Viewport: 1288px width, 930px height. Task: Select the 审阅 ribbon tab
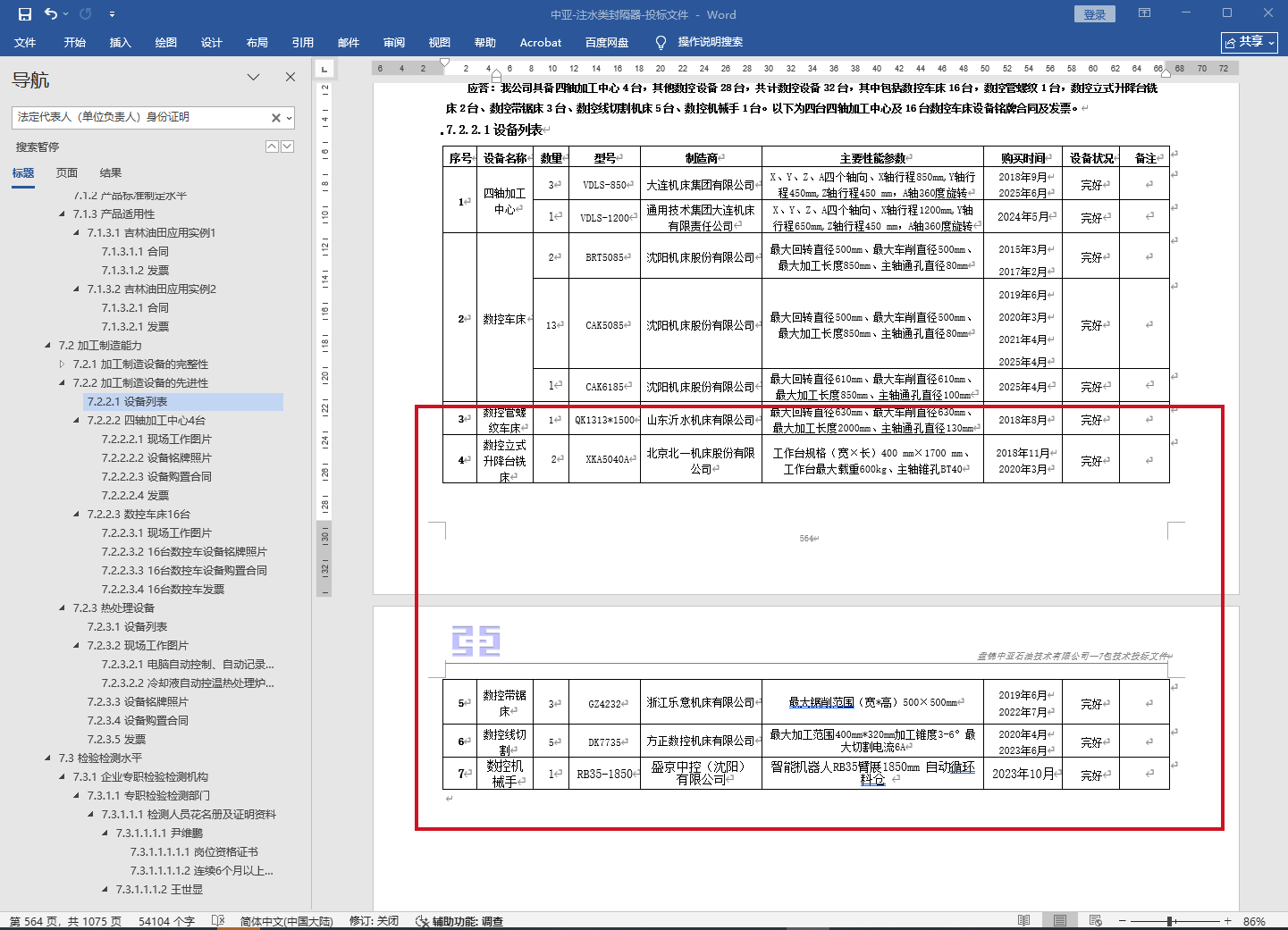click(x=393, y=42)
